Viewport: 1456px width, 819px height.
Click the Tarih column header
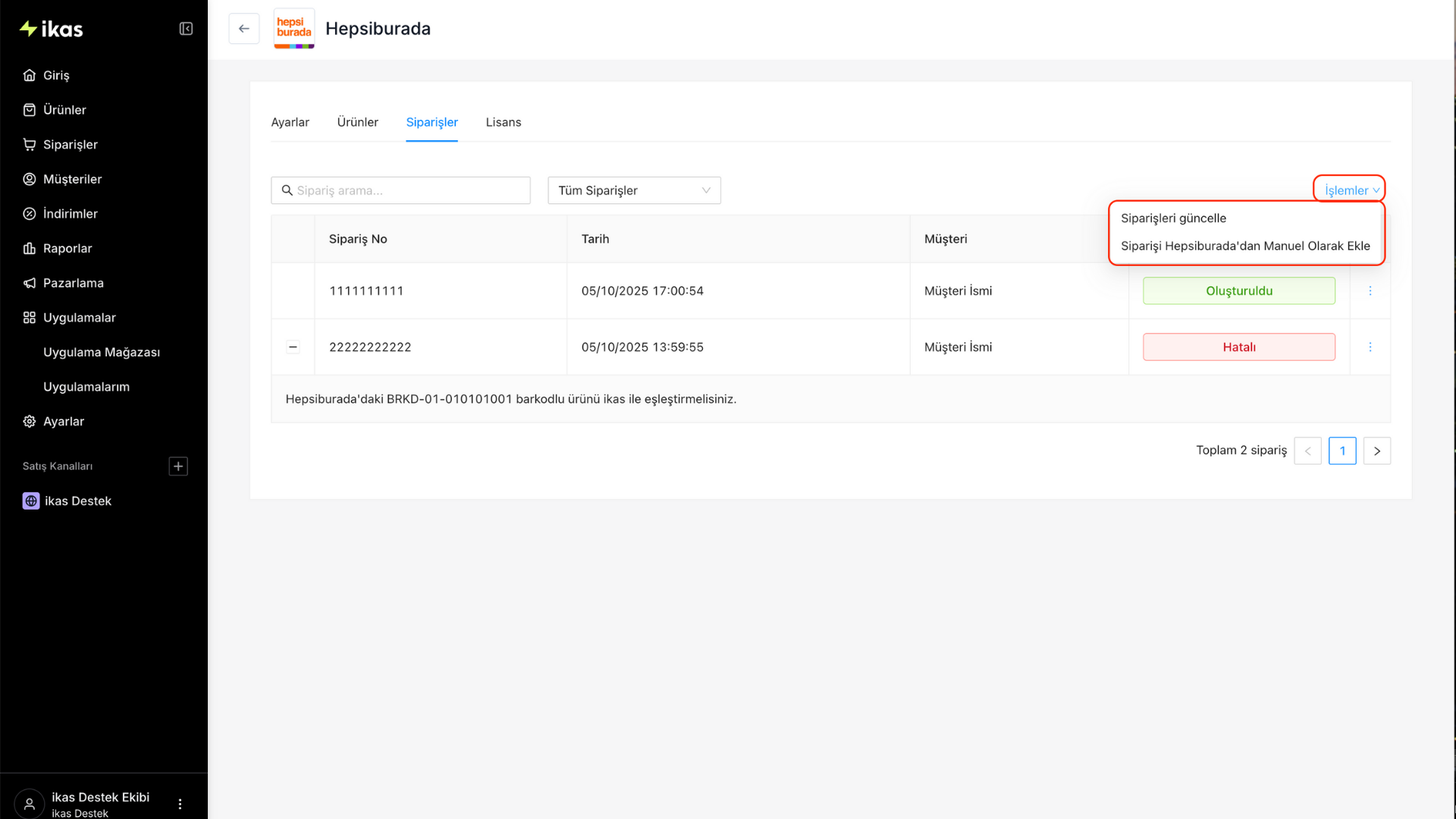595,239
